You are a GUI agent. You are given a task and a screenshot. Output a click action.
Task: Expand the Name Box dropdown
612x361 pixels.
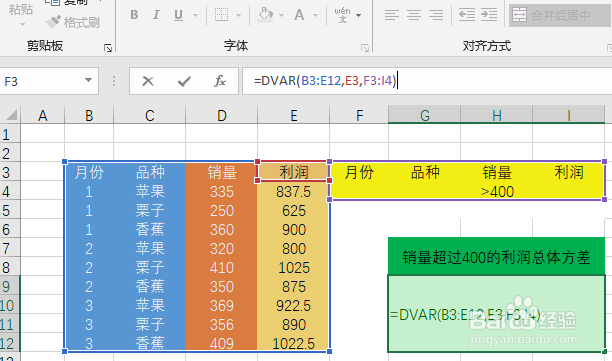coord(89,80)
